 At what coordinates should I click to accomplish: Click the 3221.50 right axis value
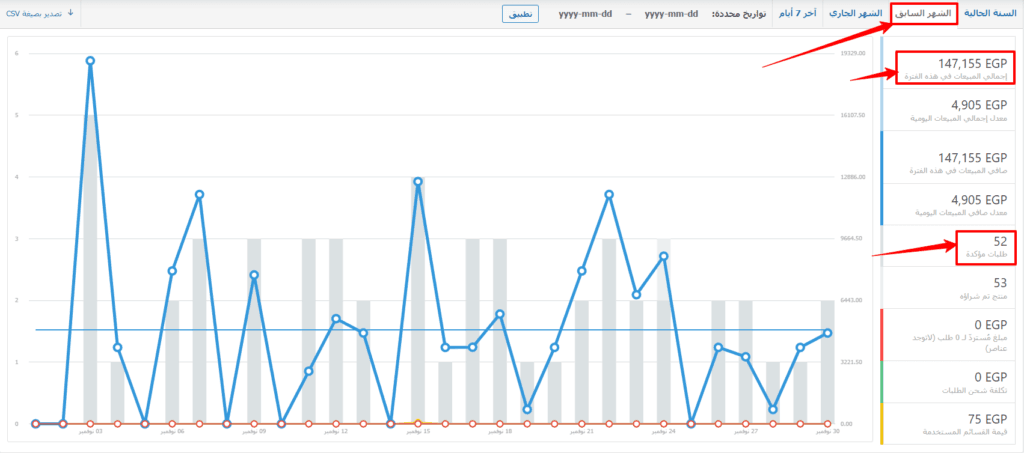(853, 362)
